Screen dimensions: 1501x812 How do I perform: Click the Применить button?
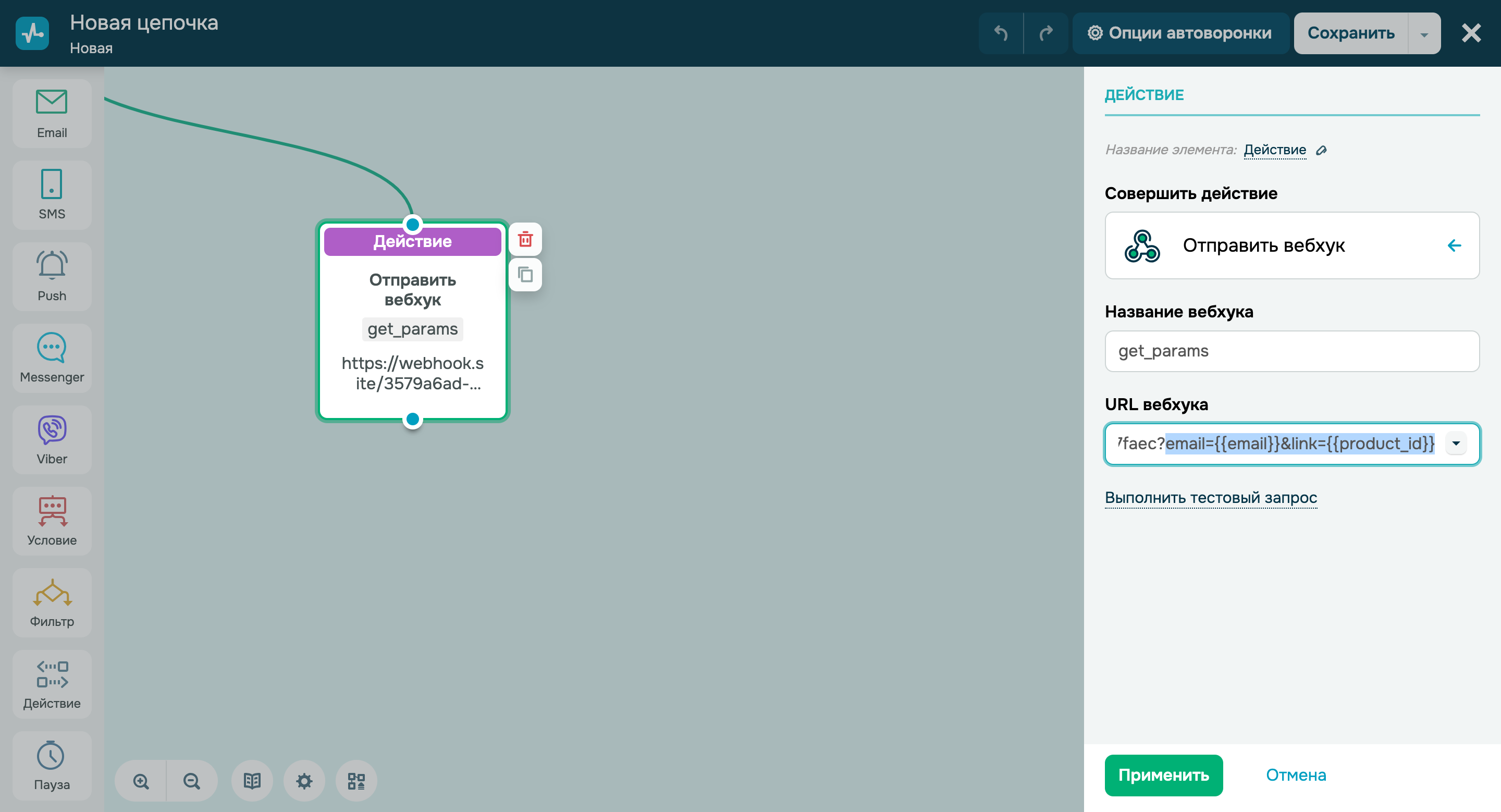(1163, 774)
